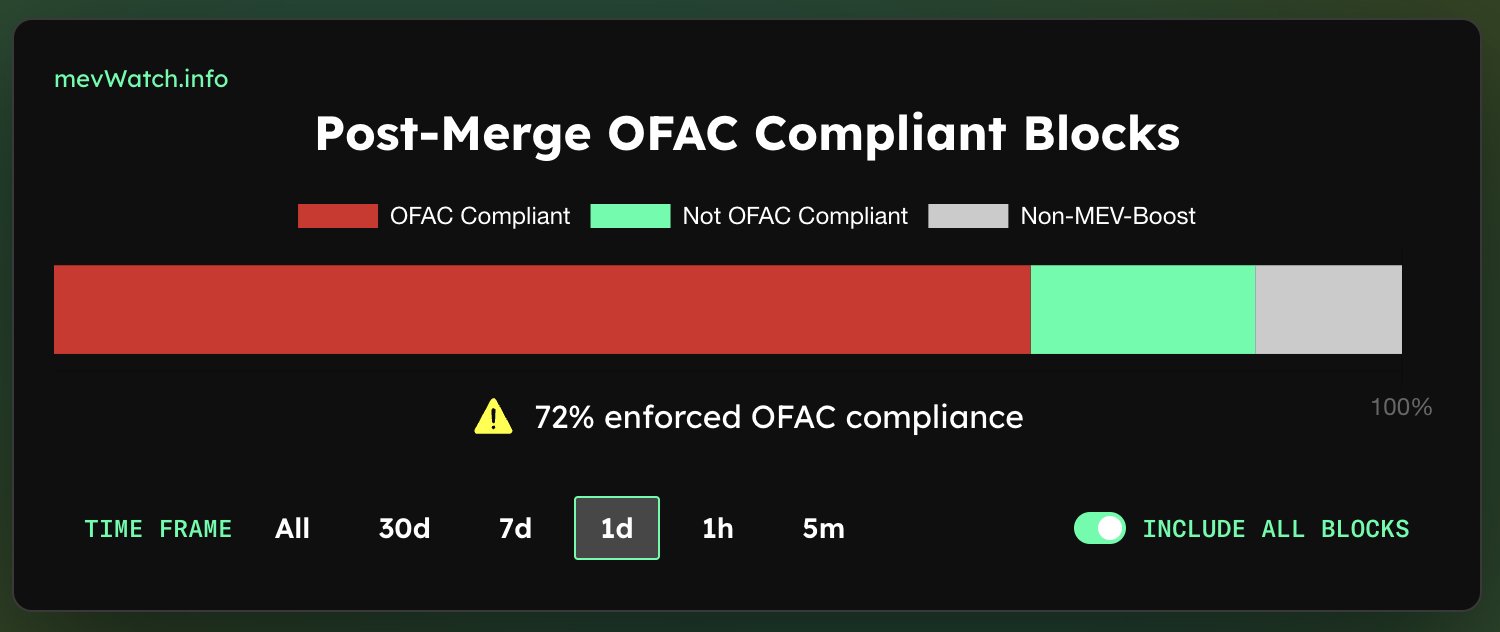The height and width of the screenshot is (632, 1500).
Task: Toggle the OFAC Compliant legend label
Action: click(480, 216)
